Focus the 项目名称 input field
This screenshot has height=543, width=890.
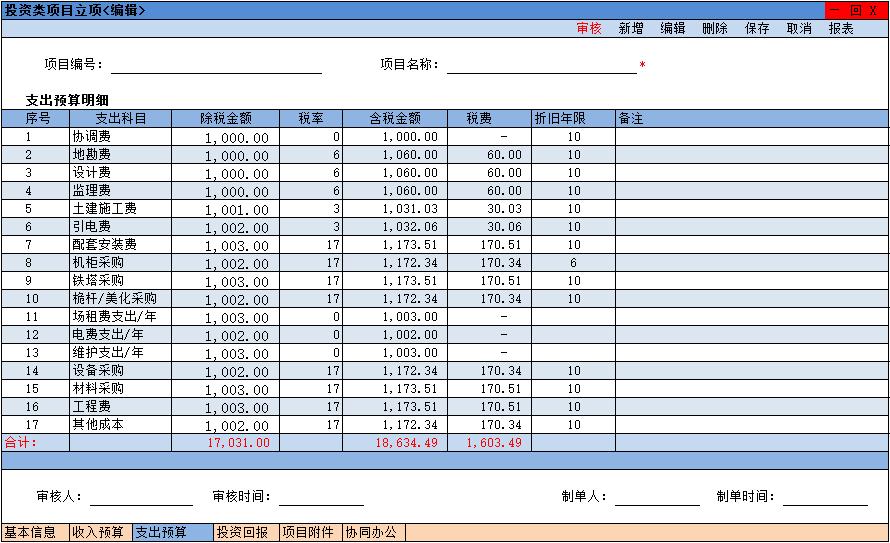[x=541, y=64]
